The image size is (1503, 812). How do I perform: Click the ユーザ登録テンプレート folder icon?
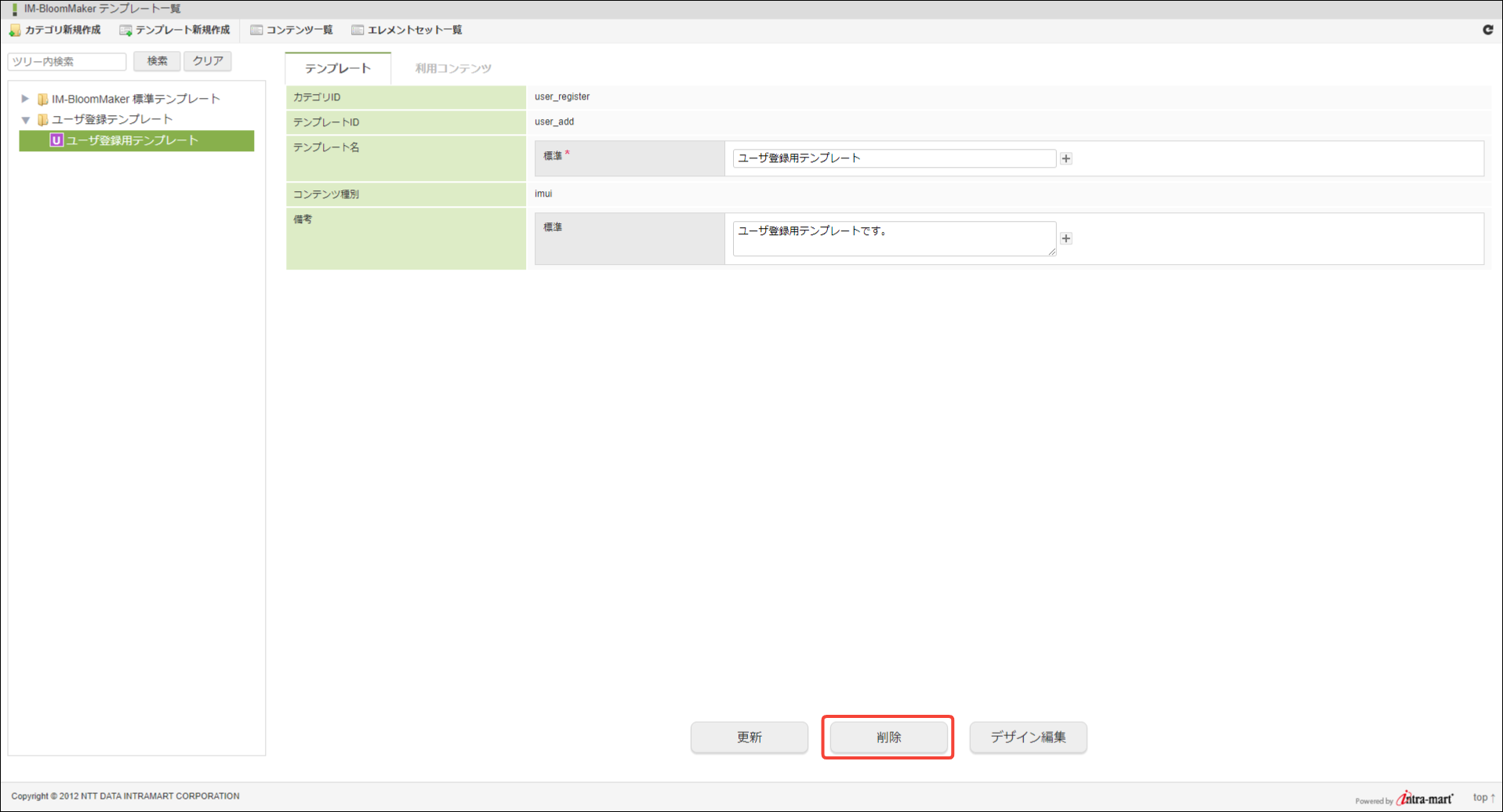pyautogui.click(x=43, y=120)
